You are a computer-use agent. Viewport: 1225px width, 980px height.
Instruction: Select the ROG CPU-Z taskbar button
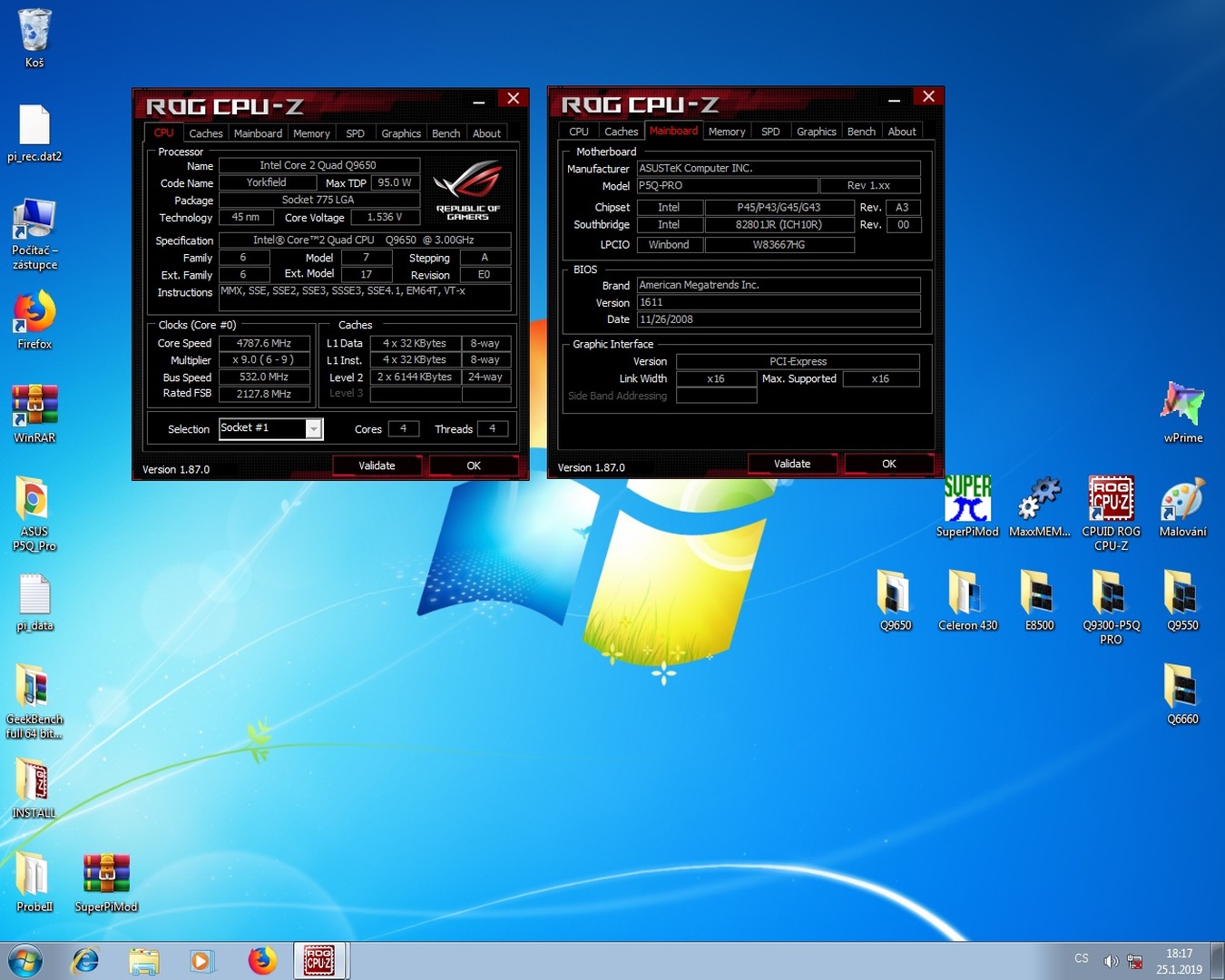point(318,961)
